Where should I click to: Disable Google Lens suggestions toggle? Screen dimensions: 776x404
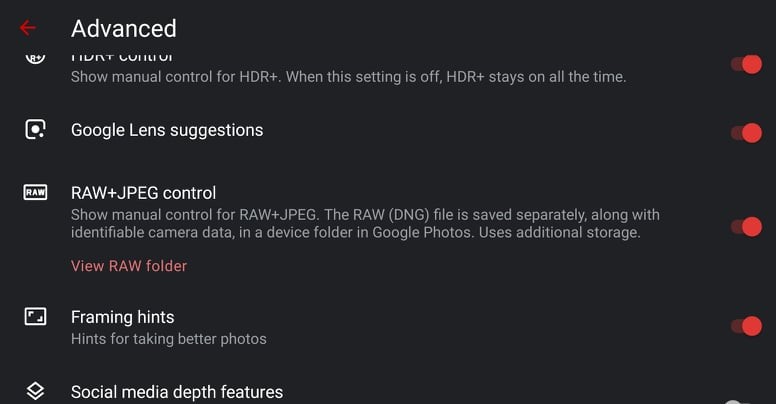[x=746, y=132]
